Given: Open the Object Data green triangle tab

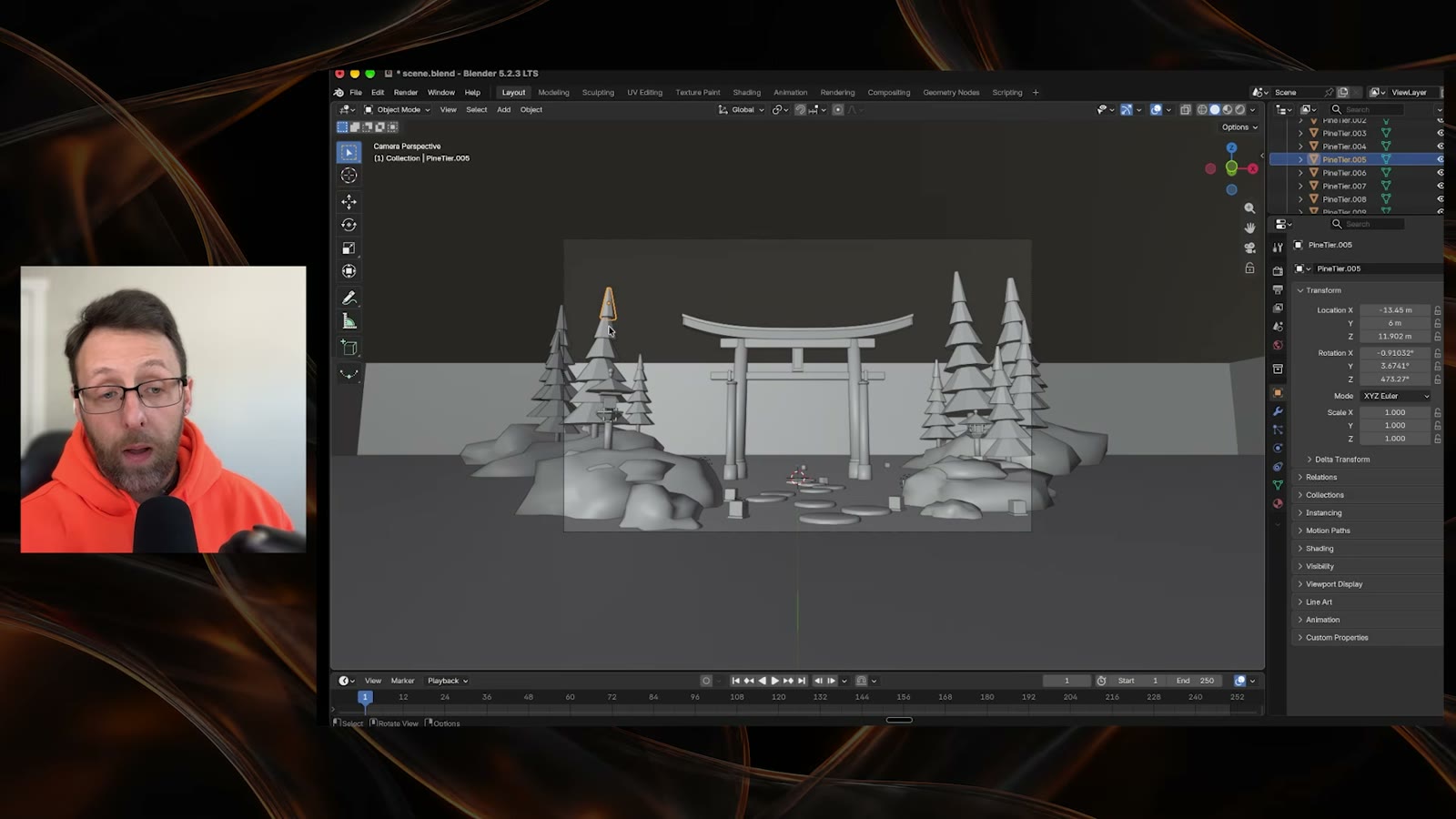Looking at the screenshot, I should coord(1278,485).
